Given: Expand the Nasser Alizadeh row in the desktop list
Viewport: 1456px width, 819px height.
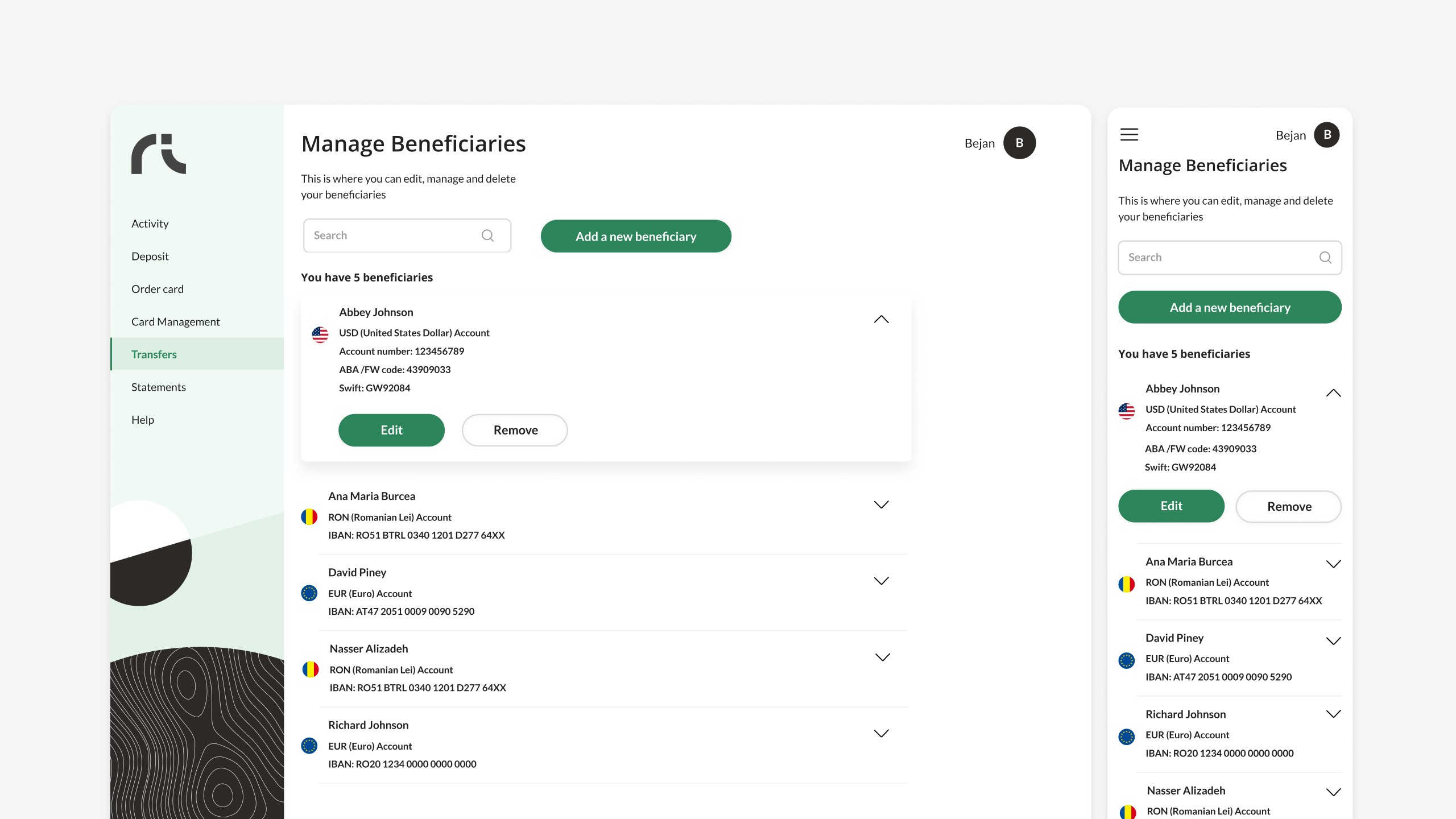Looking at the screenshot, I should tap(882, 657).
